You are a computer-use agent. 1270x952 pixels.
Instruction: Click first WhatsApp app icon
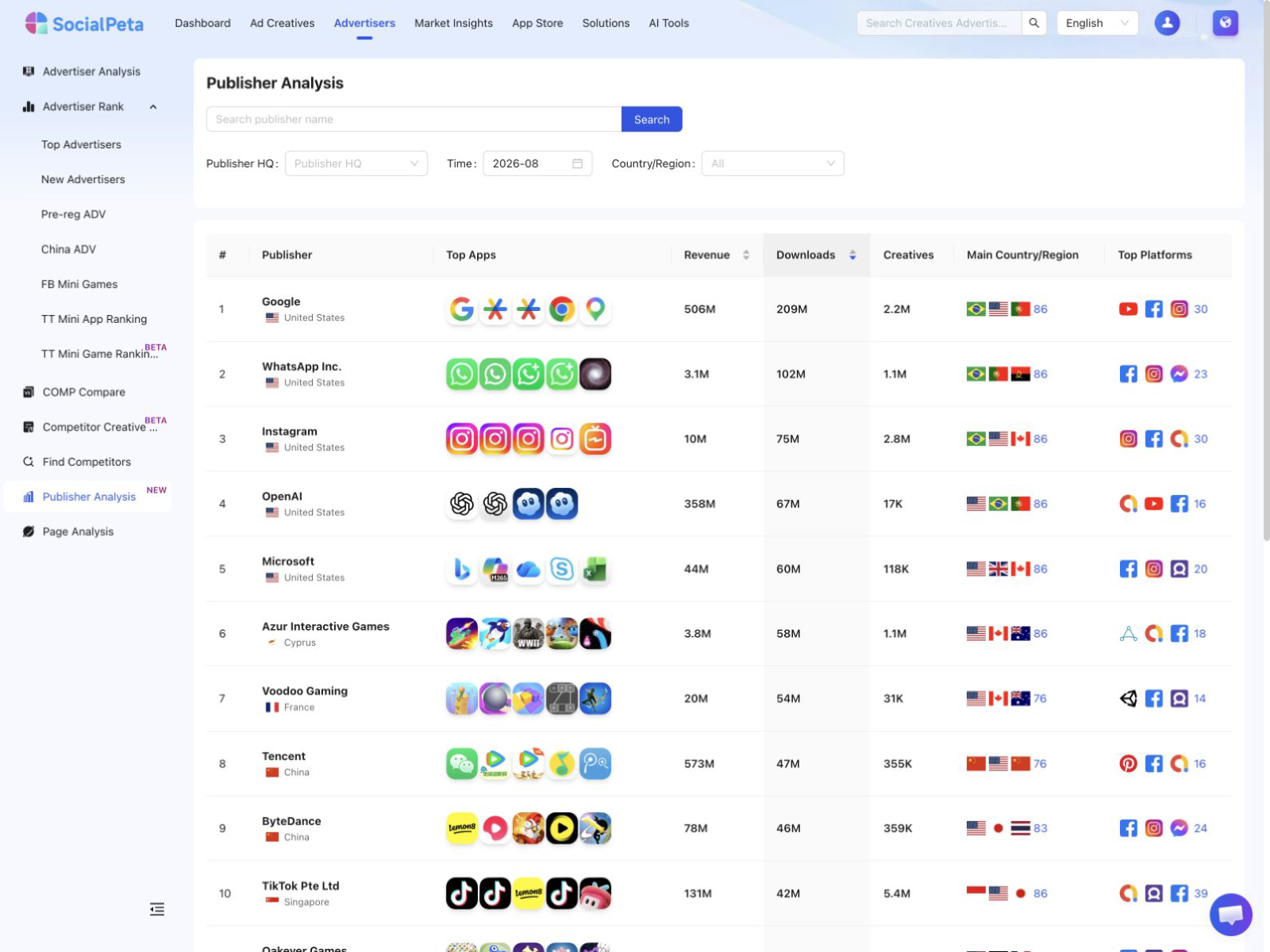462,374
